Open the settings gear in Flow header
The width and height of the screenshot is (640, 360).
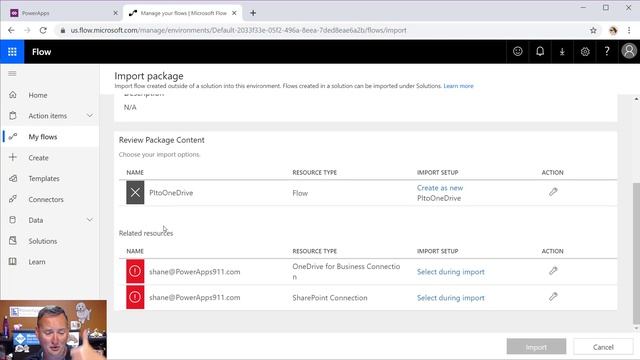coord(585,51)
